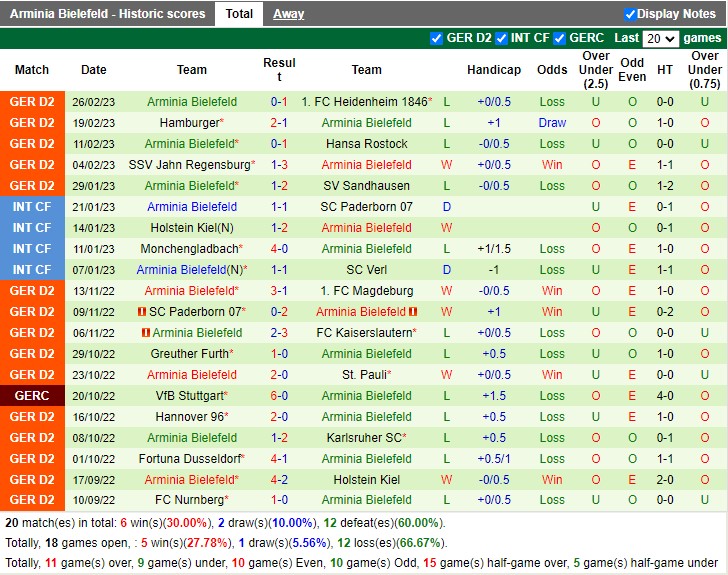Image resolution: width=728 pixels, height=575 pixels.
Task: Click red card icon right of Arminia Bielefeld on 09/11/22
Action: [413, 312]
